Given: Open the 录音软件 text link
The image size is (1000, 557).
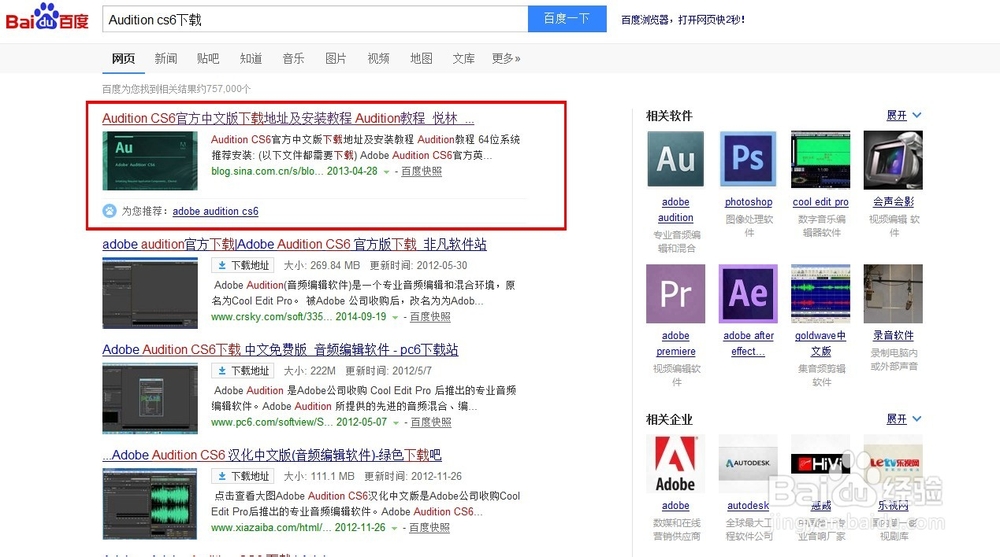Looking at the screenshot, I should point(893,336).
